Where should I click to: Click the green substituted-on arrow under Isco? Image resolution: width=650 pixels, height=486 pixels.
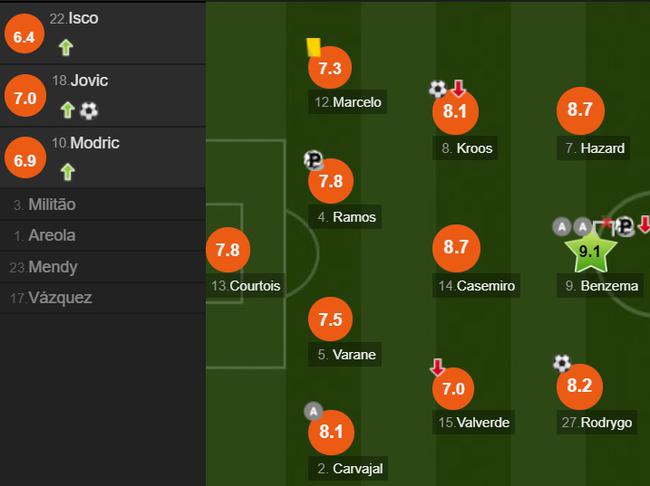coord(66,47)
